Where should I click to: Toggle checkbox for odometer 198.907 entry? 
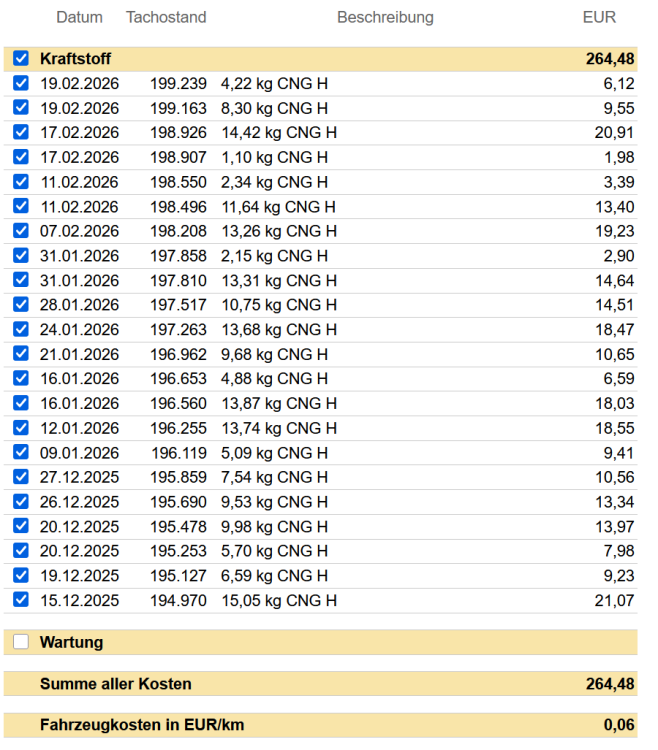tap(21, 157)
